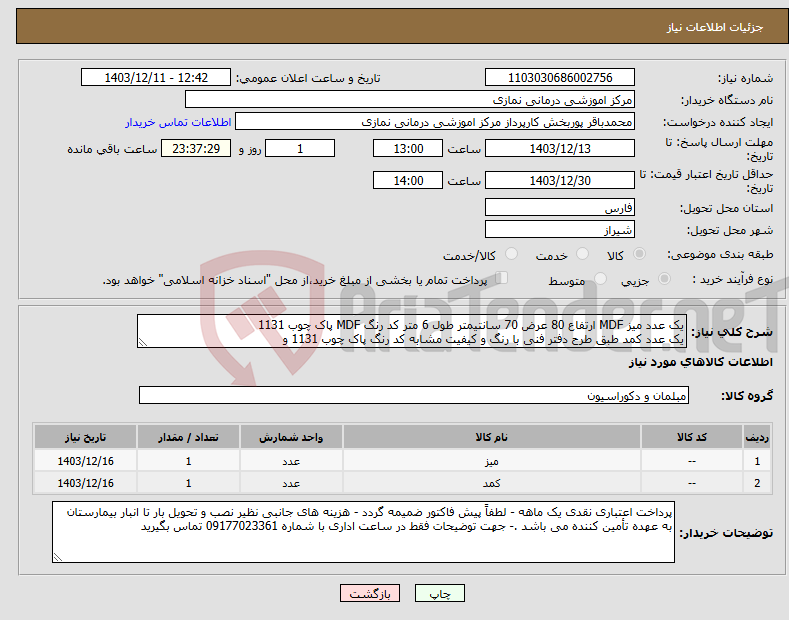Open the اطلاعات تماس خریدار link
This screenshot has width=789, height=620.
tap(178, 122)
